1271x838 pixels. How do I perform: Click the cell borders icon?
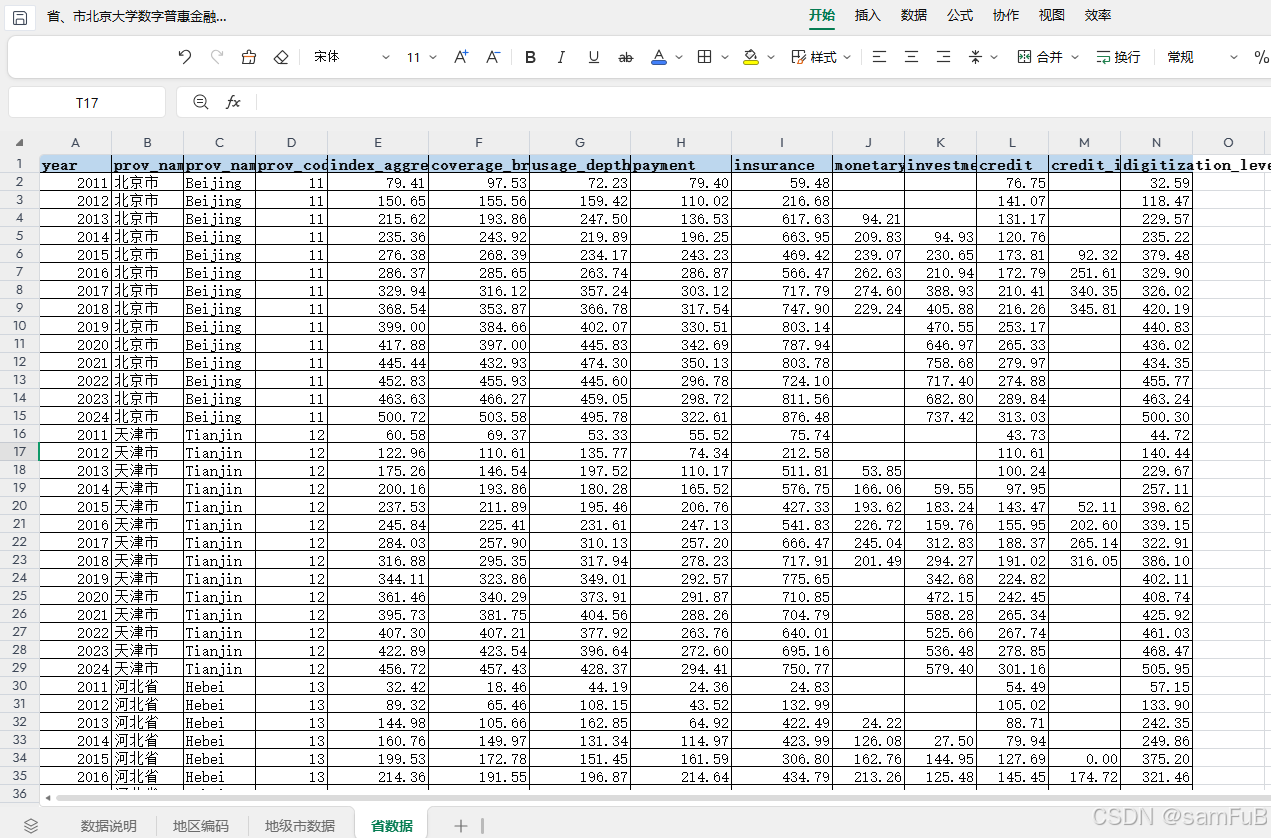coord(705,57)
